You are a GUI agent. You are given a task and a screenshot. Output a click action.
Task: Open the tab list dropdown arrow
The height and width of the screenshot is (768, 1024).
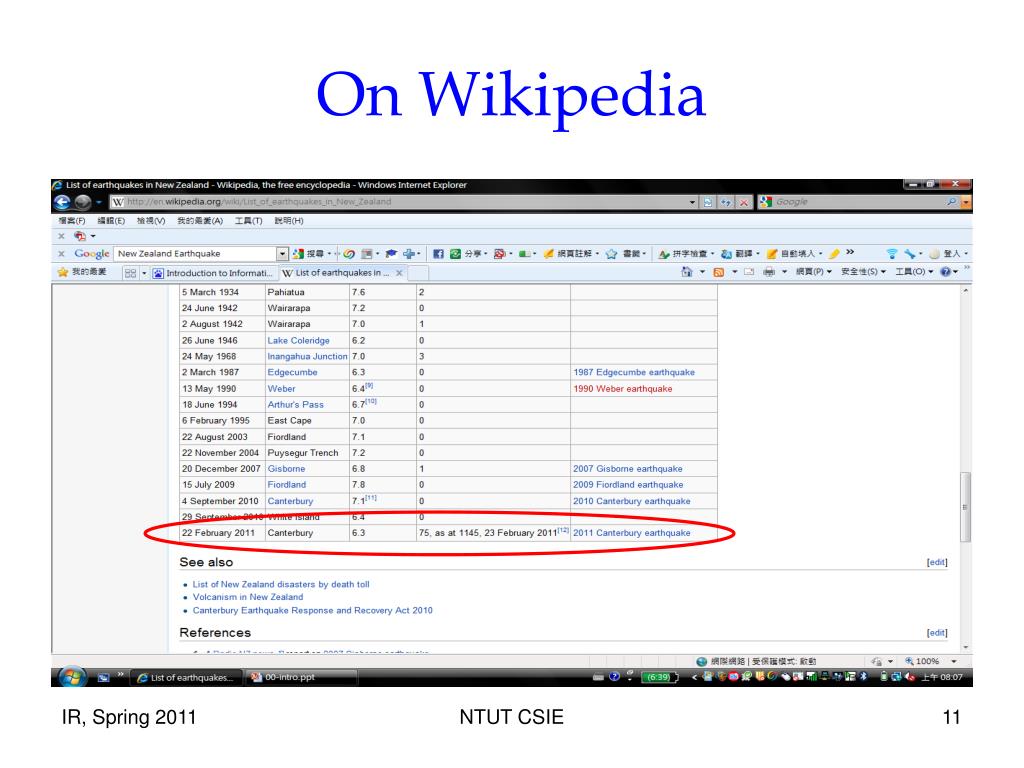click(144, 273)
